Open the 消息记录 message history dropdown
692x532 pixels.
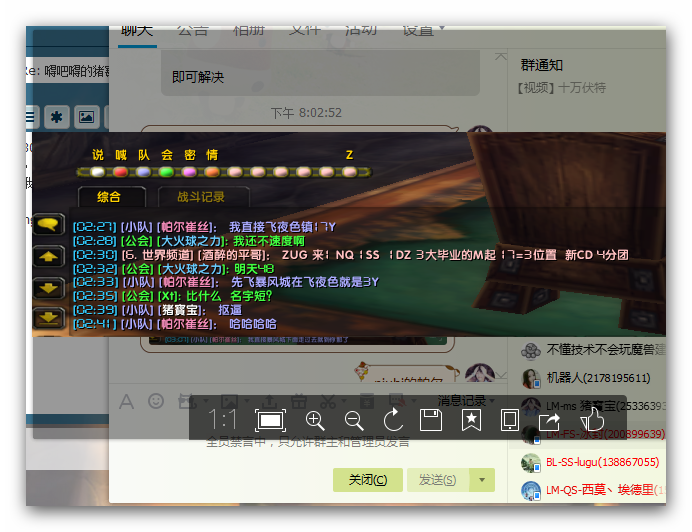pos(468,401)
